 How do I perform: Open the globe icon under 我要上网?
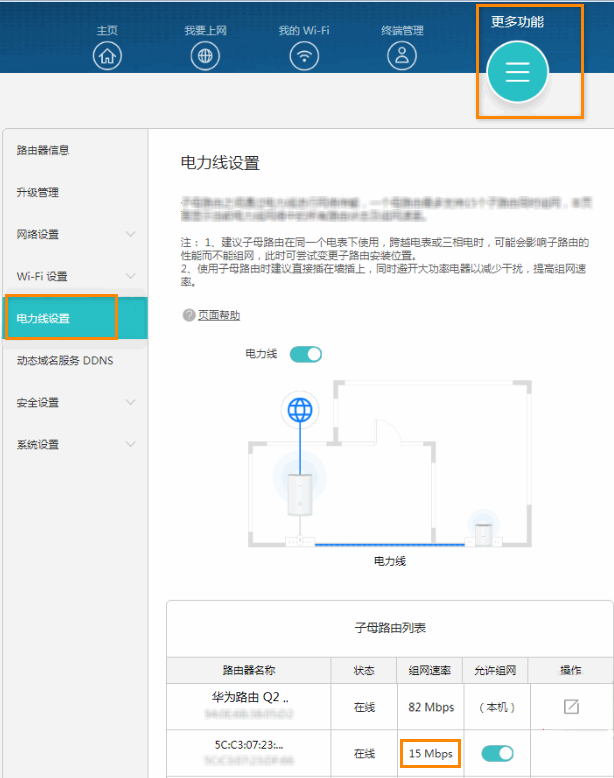[x=205, y=56]
